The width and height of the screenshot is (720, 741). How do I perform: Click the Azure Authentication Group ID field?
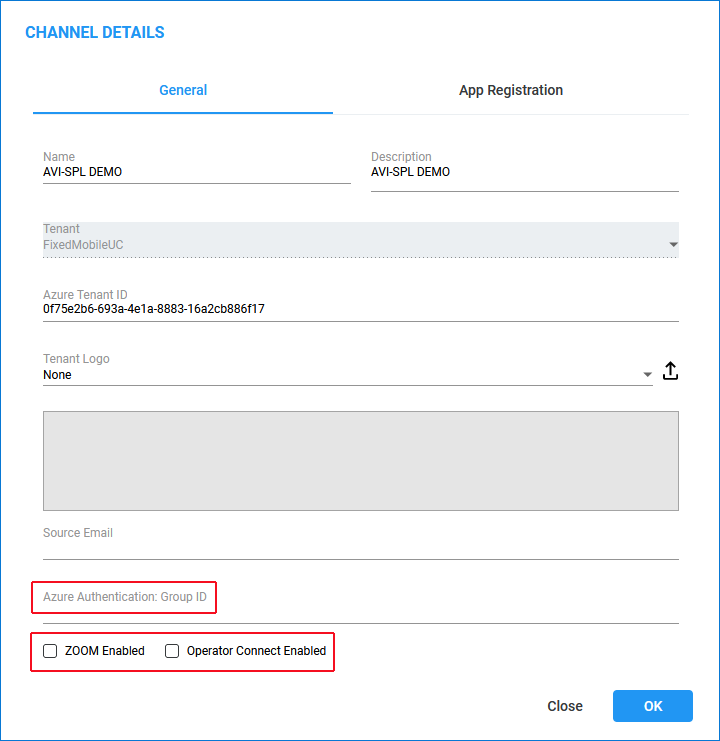(x=360, y=610)
